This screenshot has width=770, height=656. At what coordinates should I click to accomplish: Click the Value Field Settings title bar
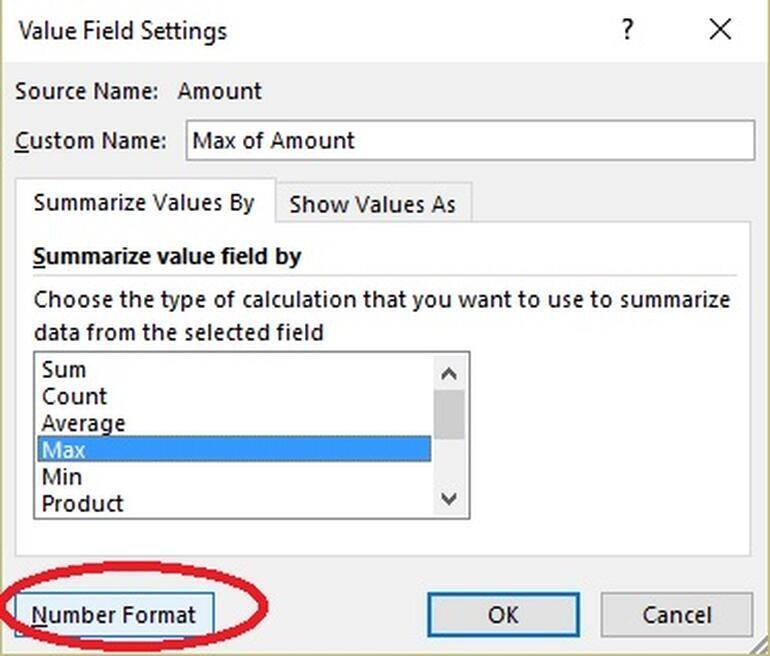pyautogui.click(x=300, y=30)
